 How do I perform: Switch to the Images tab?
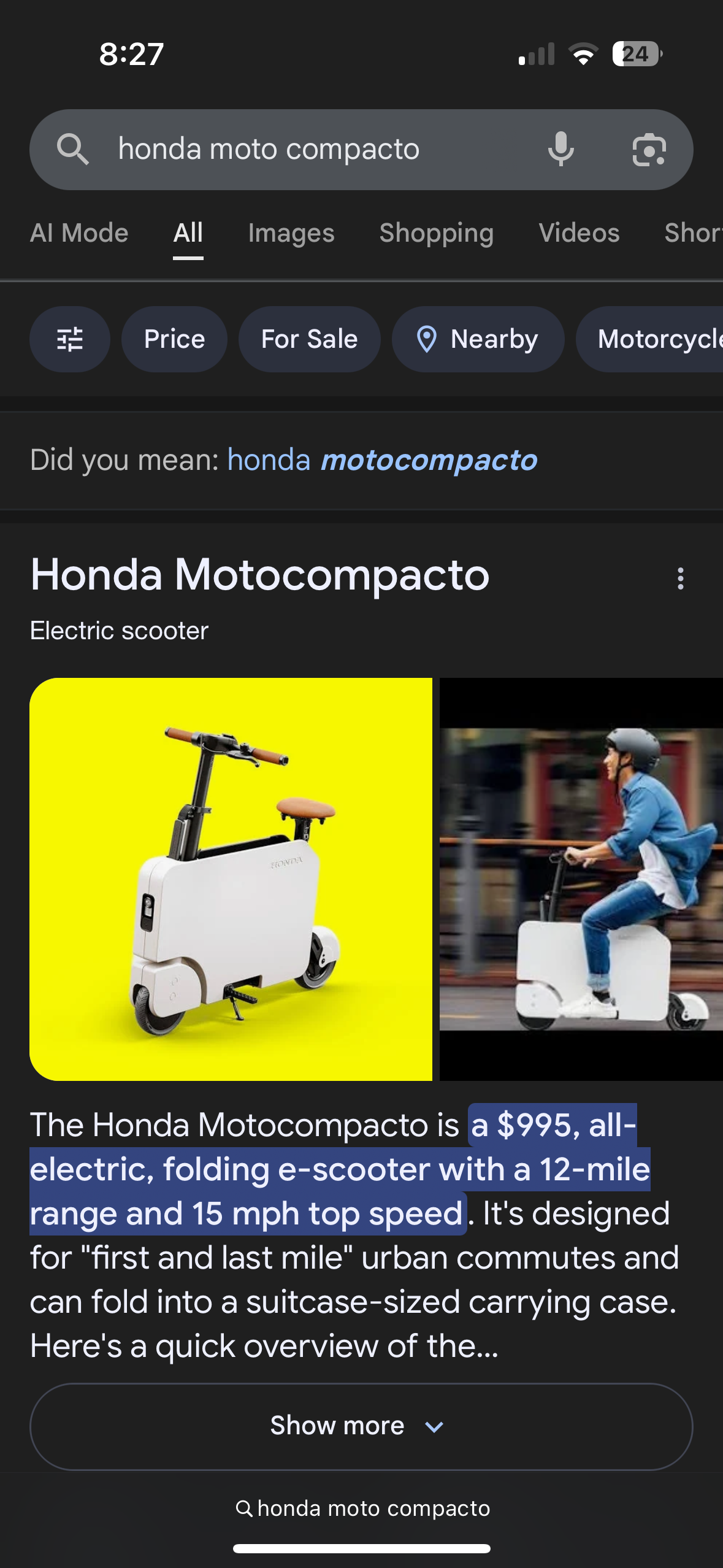[x=291, y=233]
